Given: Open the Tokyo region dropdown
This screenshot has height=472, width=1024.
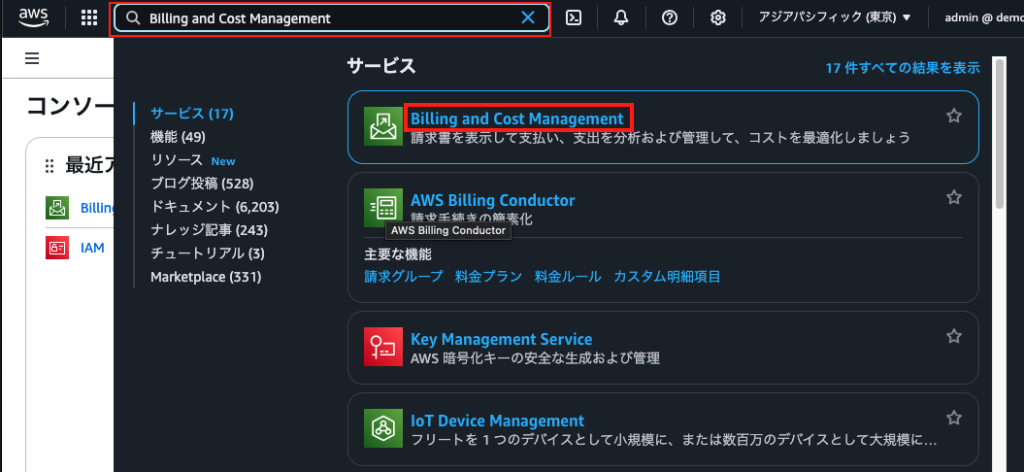Looking at the screenshot, I should [834, 18].
